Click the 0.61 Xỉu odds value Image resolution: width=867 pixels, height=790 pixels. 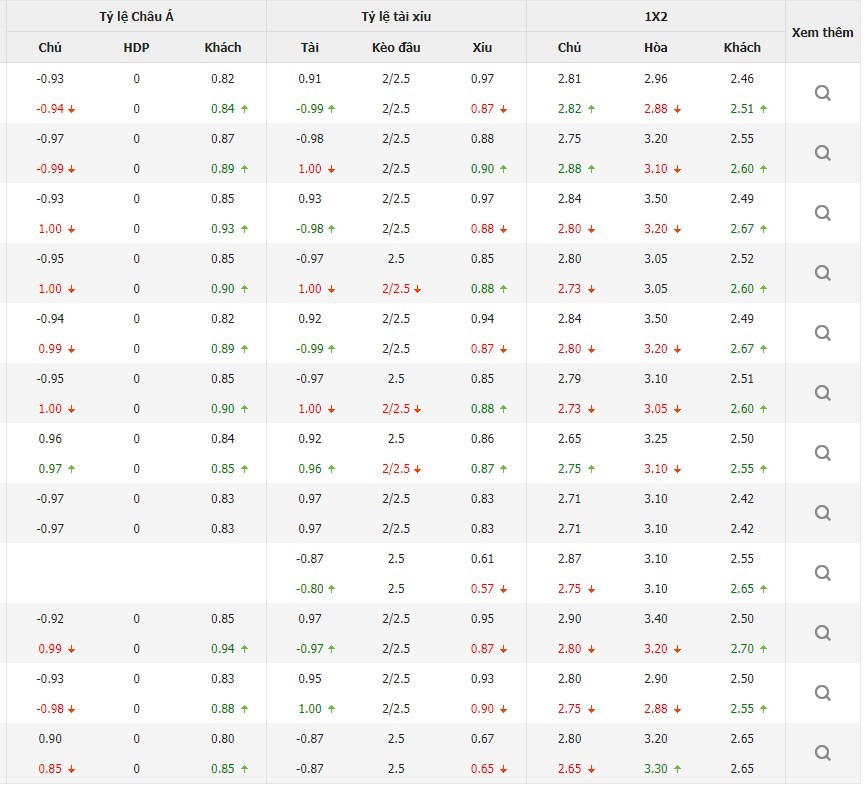(x=482, y=558)
